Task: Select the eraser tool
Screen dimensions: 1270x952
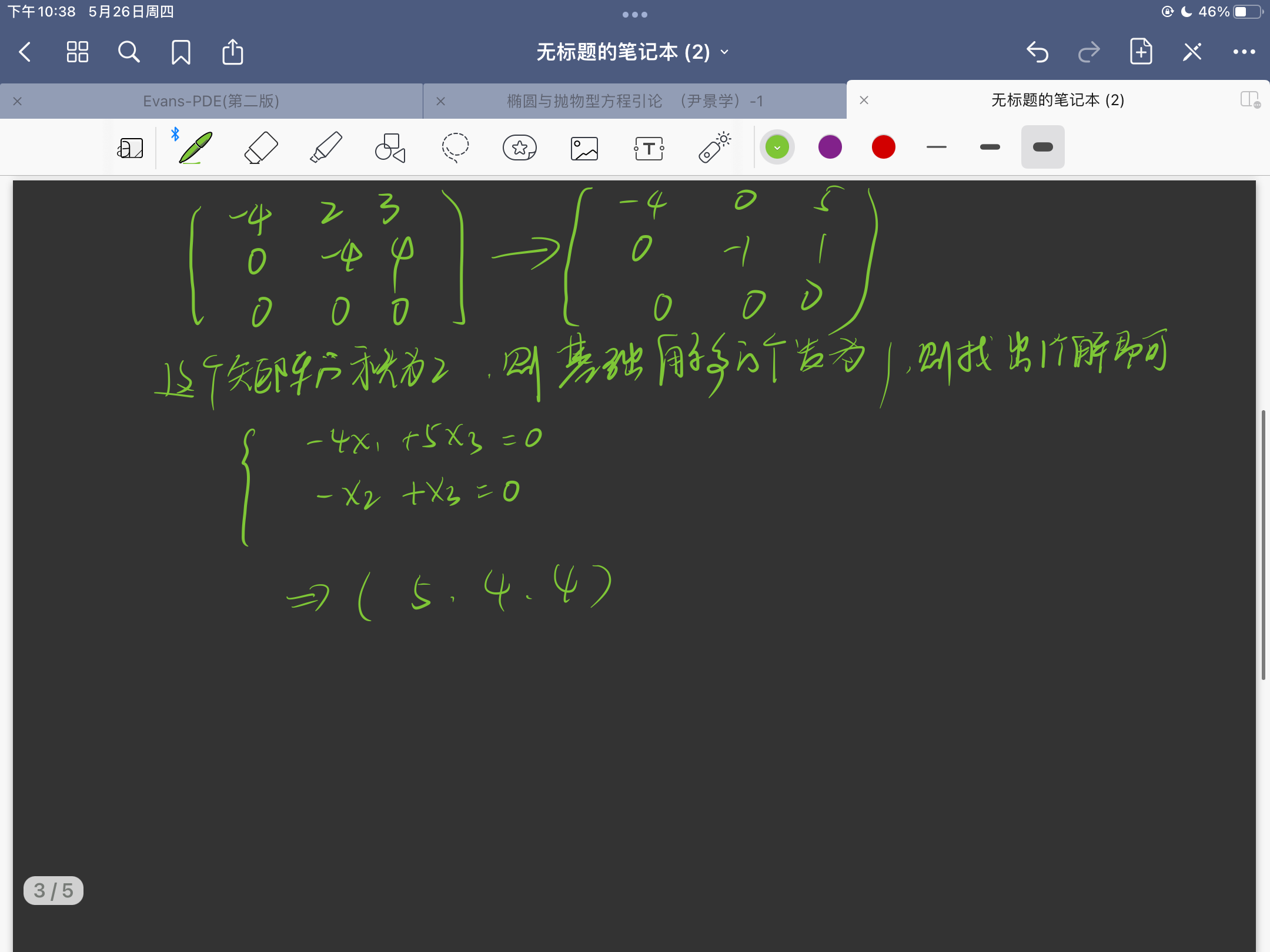Action: pyautogui.click(x=260, y=148)
